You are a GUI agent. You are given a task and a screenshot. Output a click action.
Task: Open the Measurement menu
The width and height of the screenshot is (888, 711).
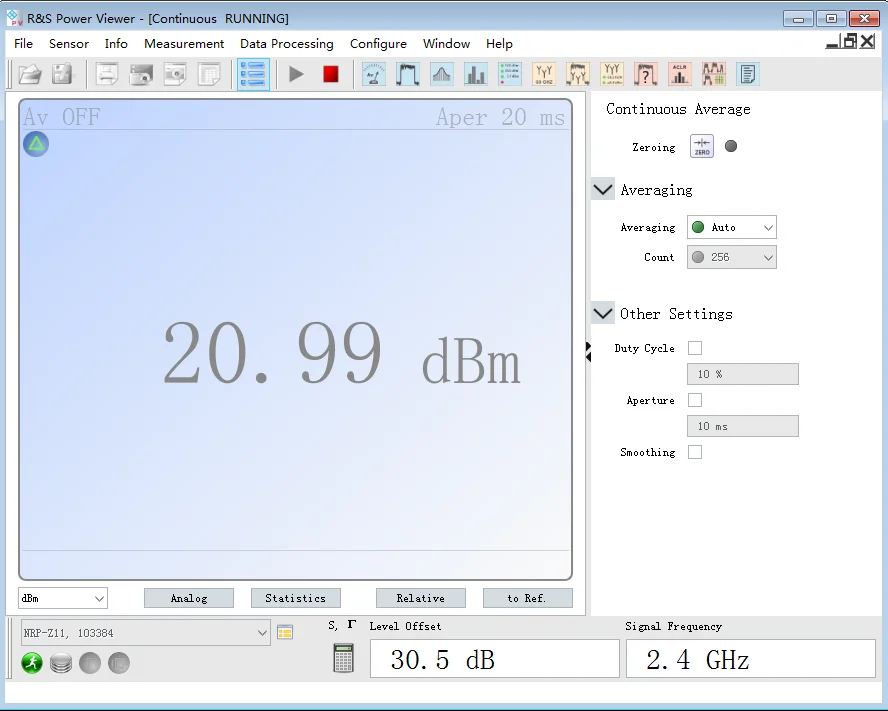(184, 44)
